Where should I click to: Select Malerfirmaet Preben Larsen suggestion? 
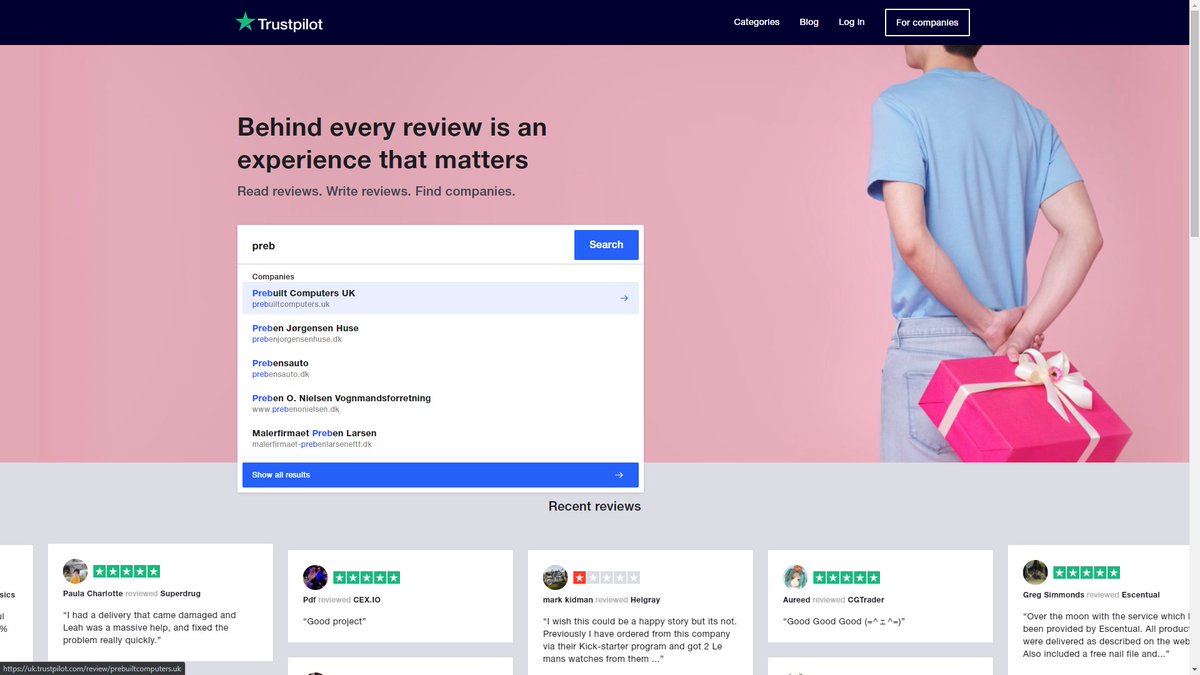[x=440, y=438]
